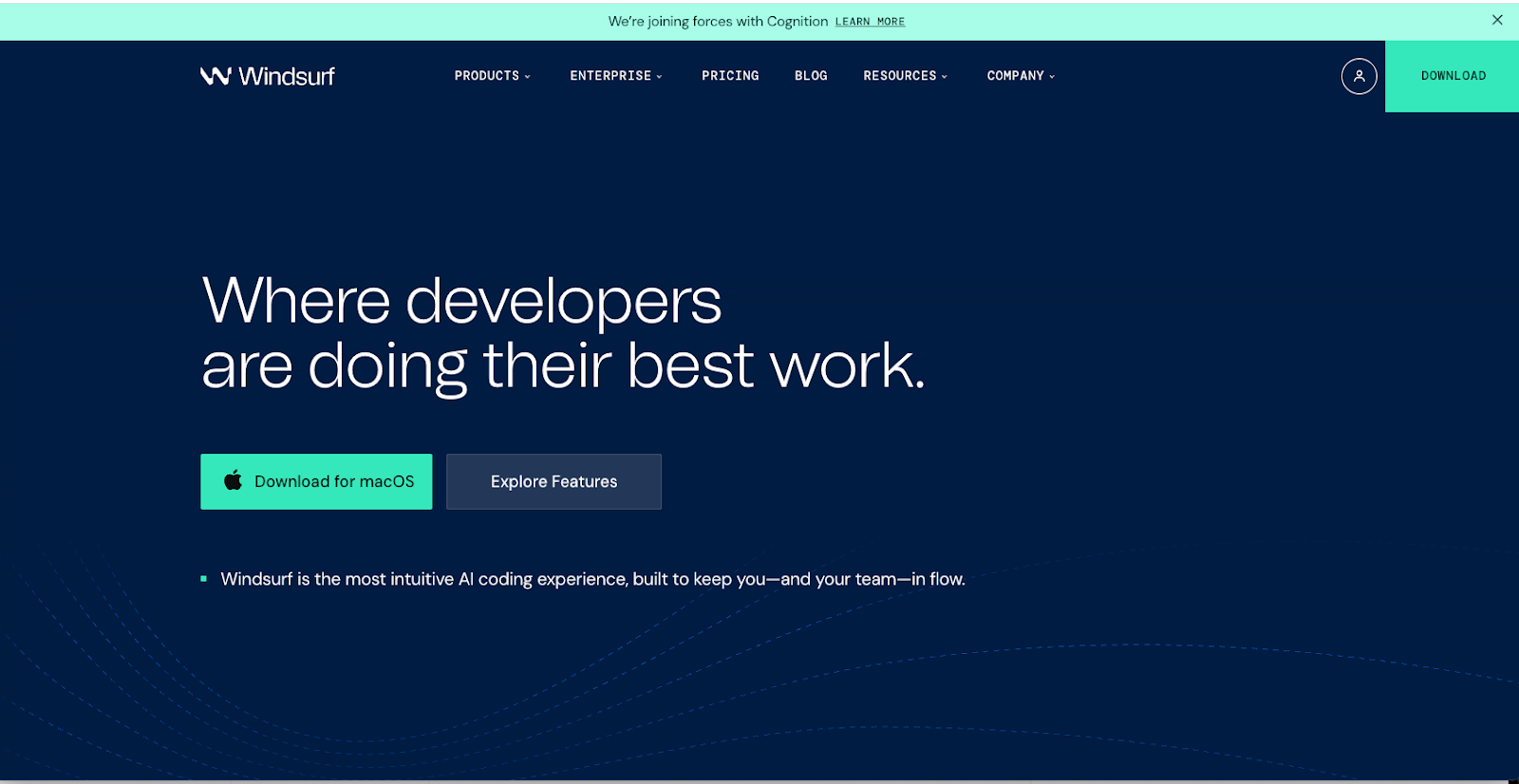
Task: Open the Company dropdown menu
Action: click(x=1021, y=76)
